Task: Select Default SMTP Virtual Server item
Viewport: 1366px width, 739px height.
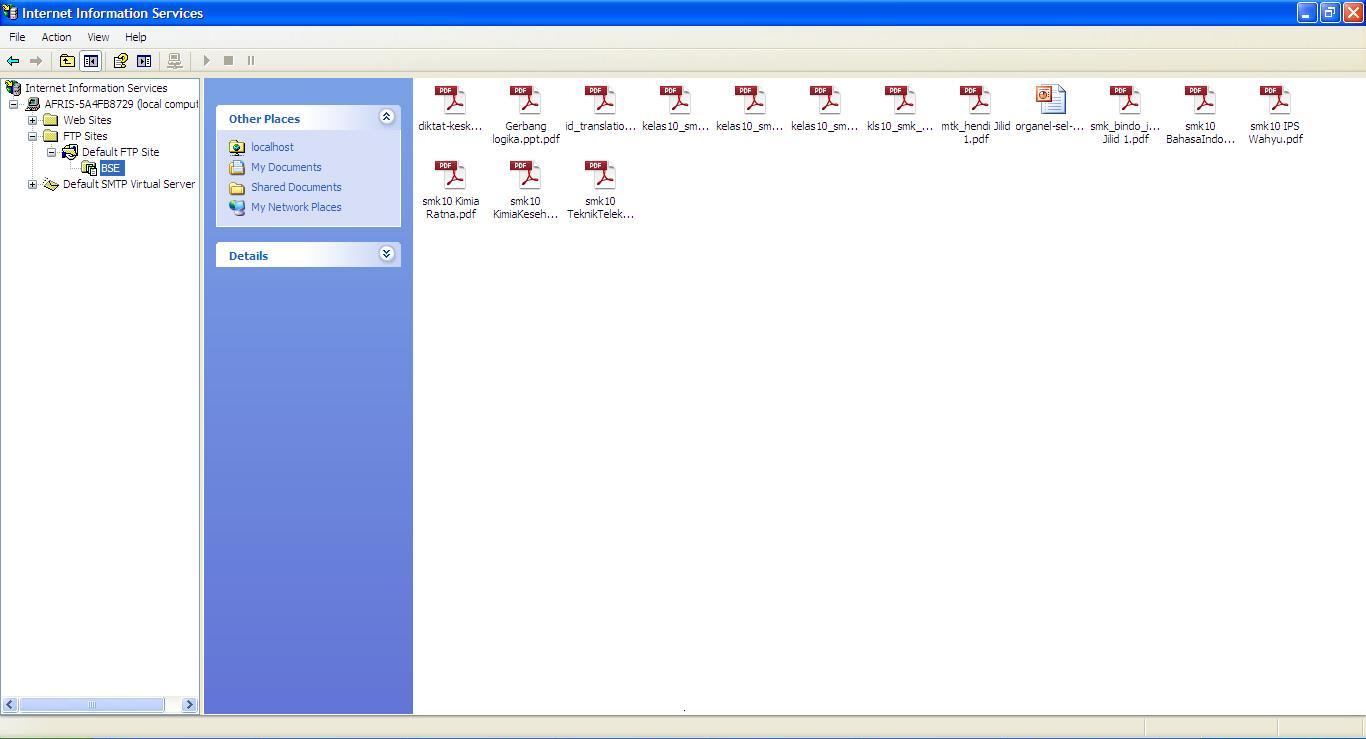Action: [120, 184]
